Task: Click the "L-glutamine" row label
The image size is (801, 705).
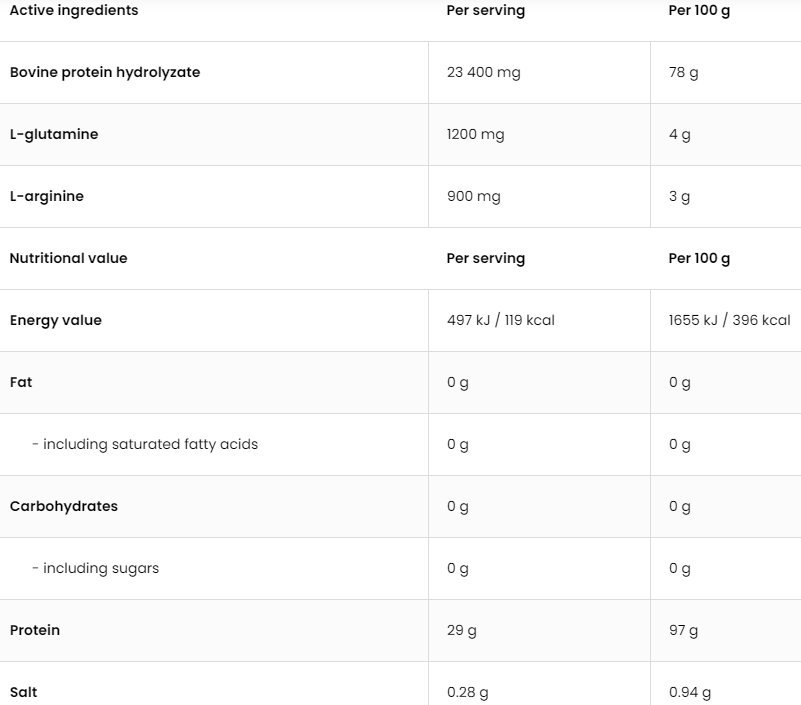Action: coord(54,134)
